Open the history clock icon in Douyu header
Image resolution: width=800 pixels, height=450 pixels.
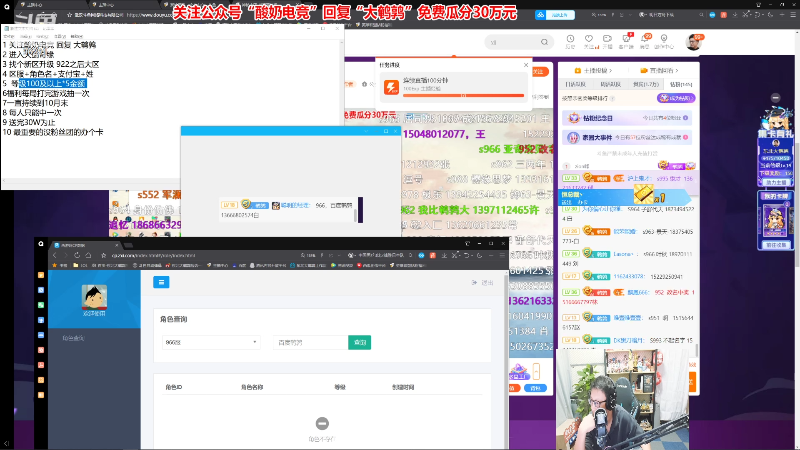pos(570,39)
